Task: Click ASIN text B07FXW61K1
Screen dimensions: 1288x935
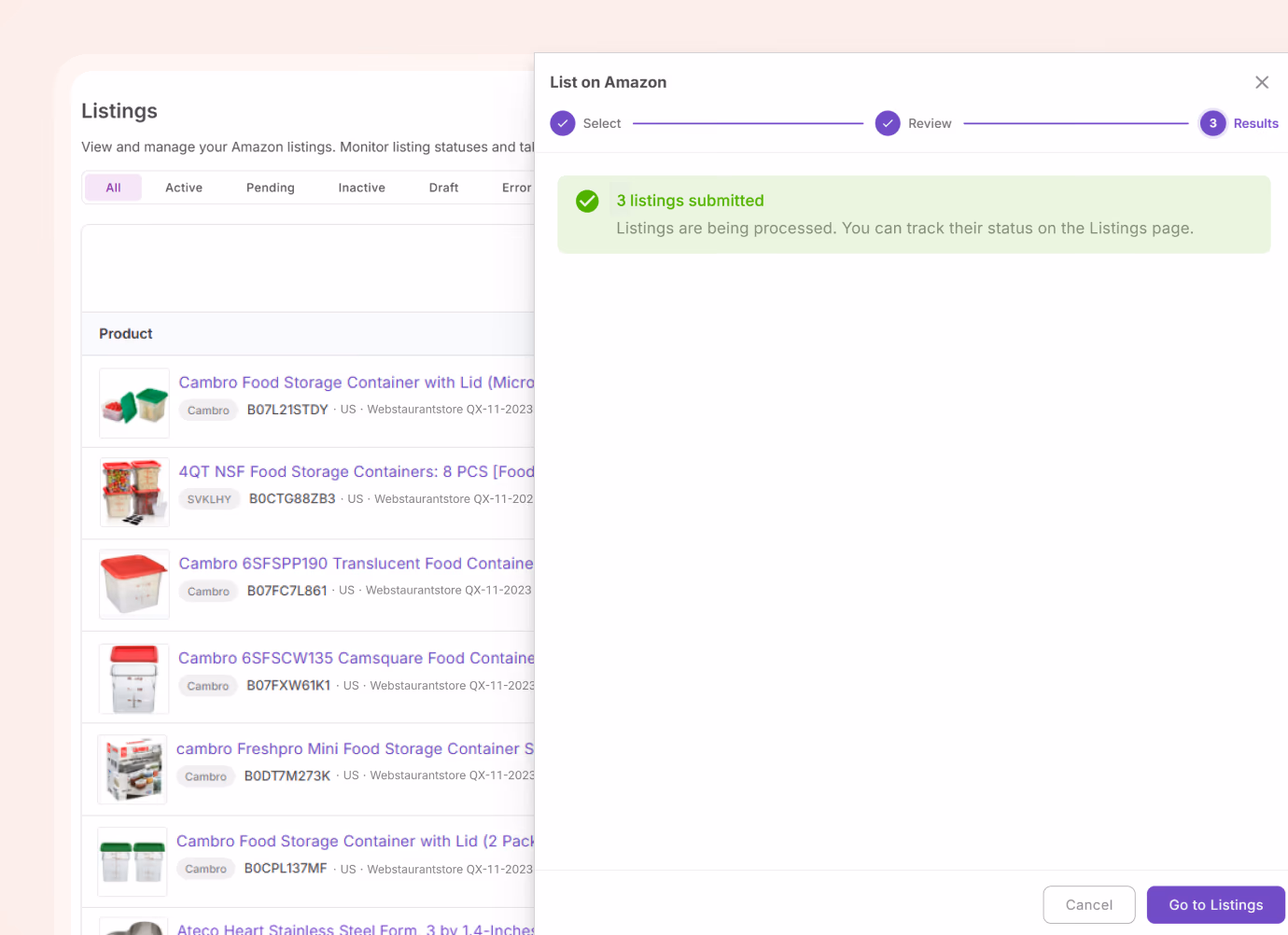Action: [x=288, y=686]
